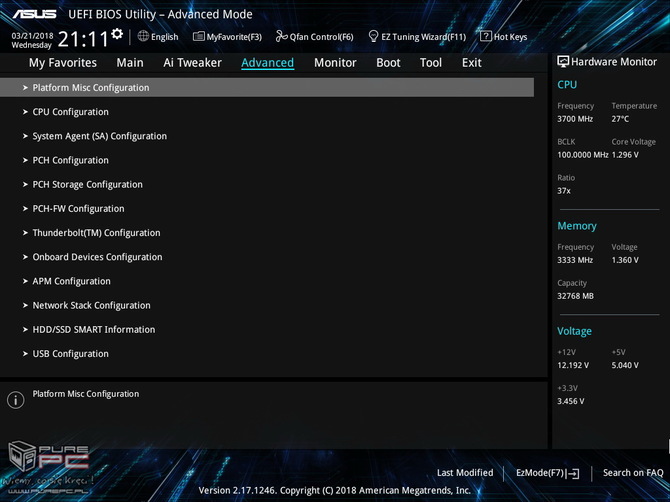Click Search on FAQ
This screenshot has height=502, width=670.
pos(633,473)
